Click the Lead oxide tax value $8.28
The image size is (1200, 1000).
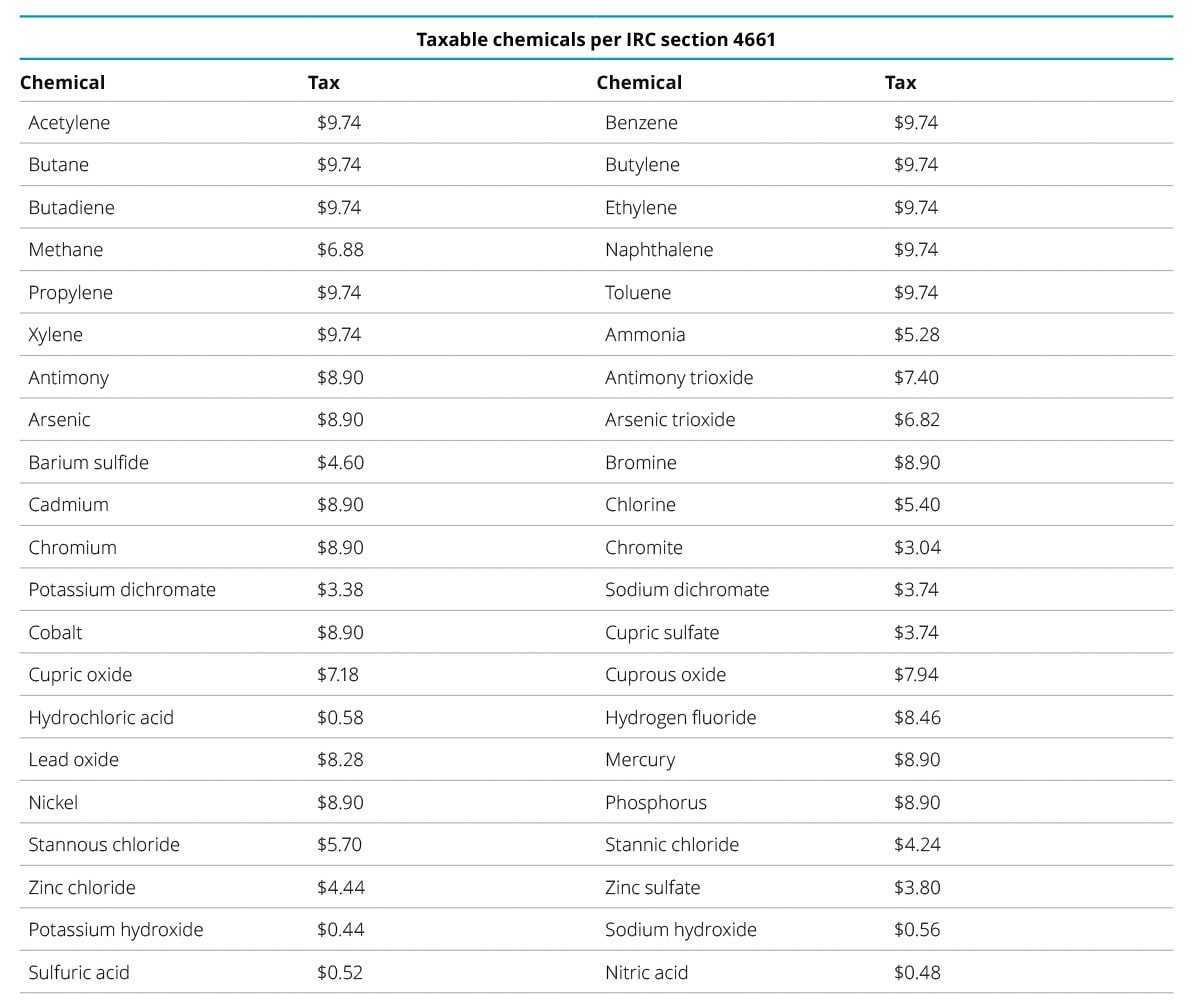tap(340, 760)
